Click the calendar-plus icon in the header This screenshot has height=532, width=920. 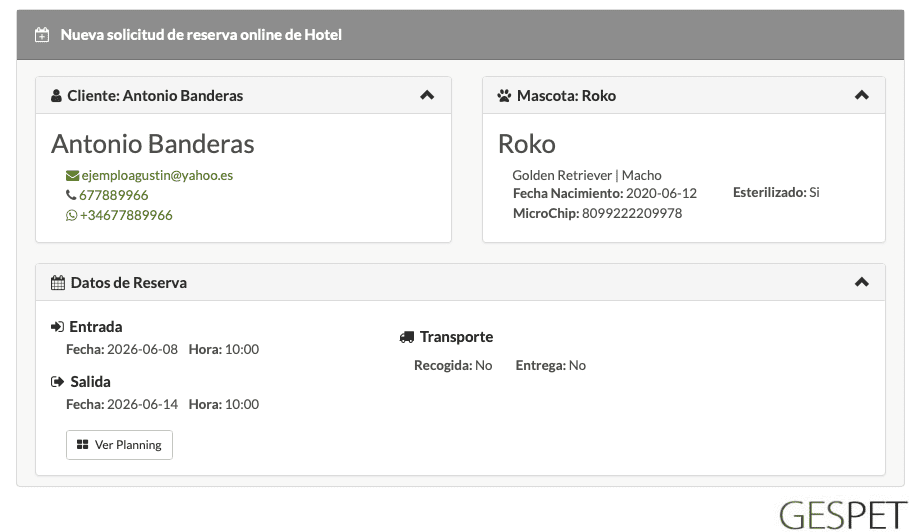pos(42,35)
